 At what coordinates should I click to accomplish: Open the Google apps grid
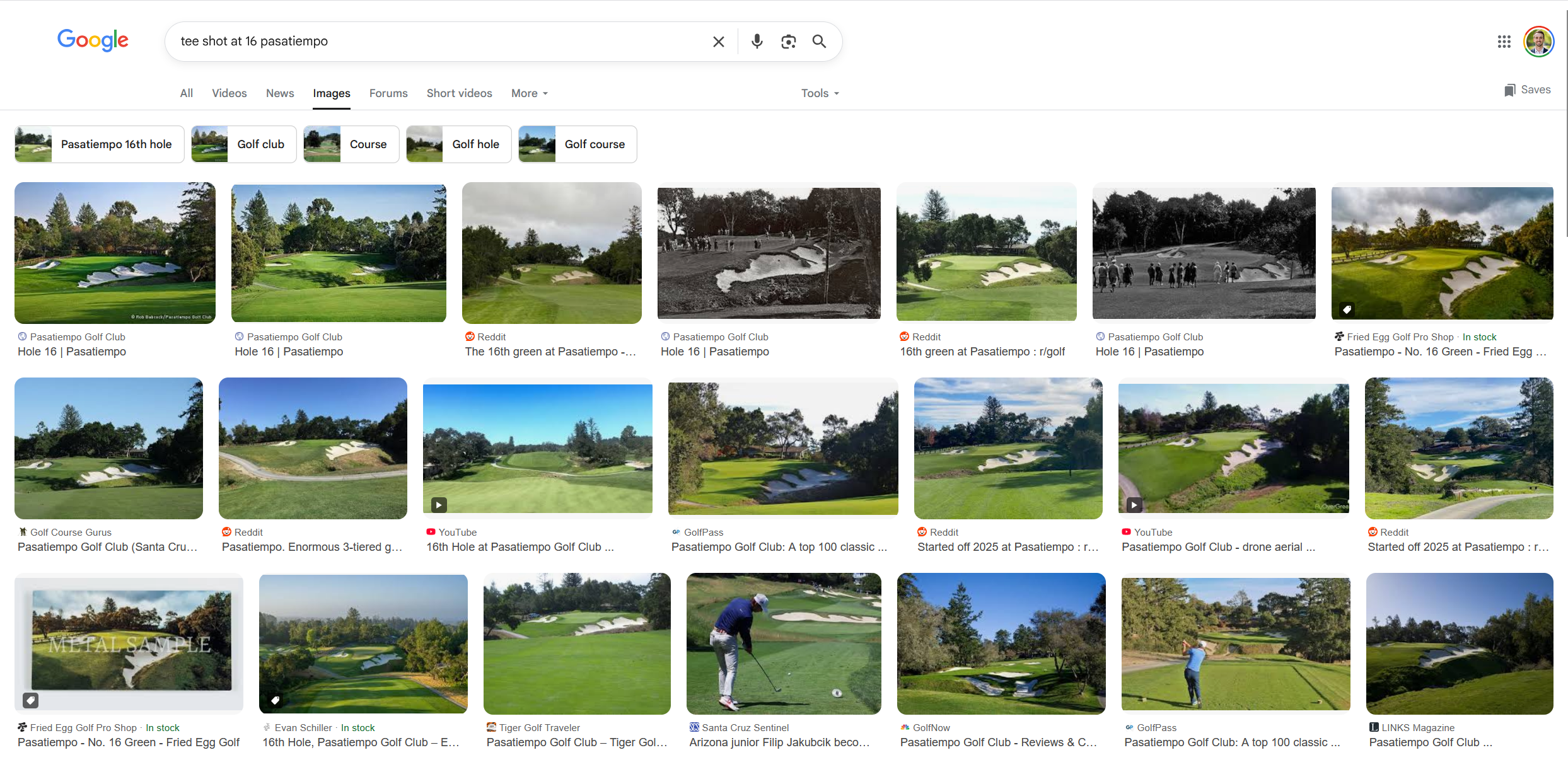pyautogui.click(x=1504, y=42)
